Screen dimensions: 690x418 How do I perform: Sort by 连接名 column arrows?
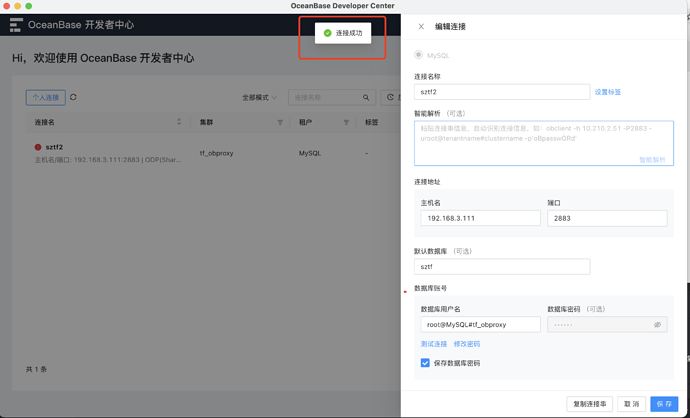[x=179, y=122]
